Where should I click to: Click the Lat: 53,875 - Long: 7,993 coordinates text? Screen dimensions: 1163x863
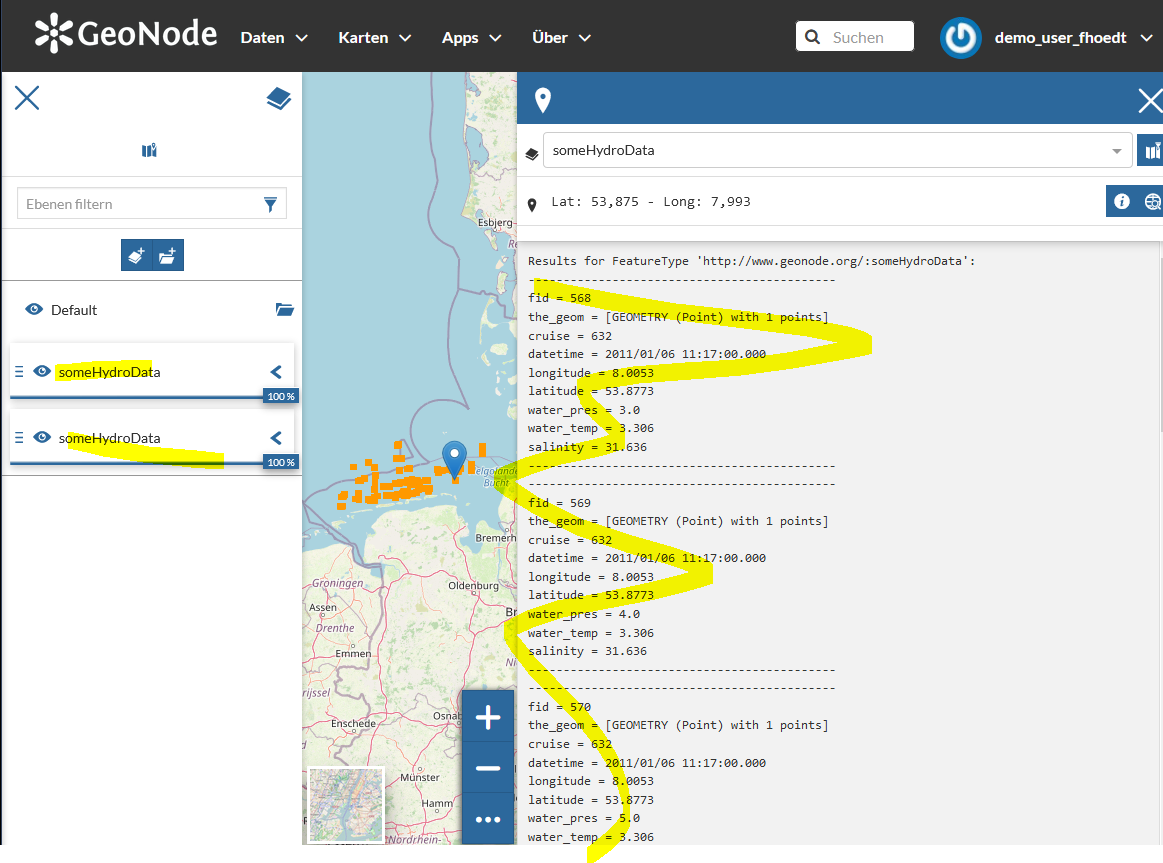(x=650, y=202)
